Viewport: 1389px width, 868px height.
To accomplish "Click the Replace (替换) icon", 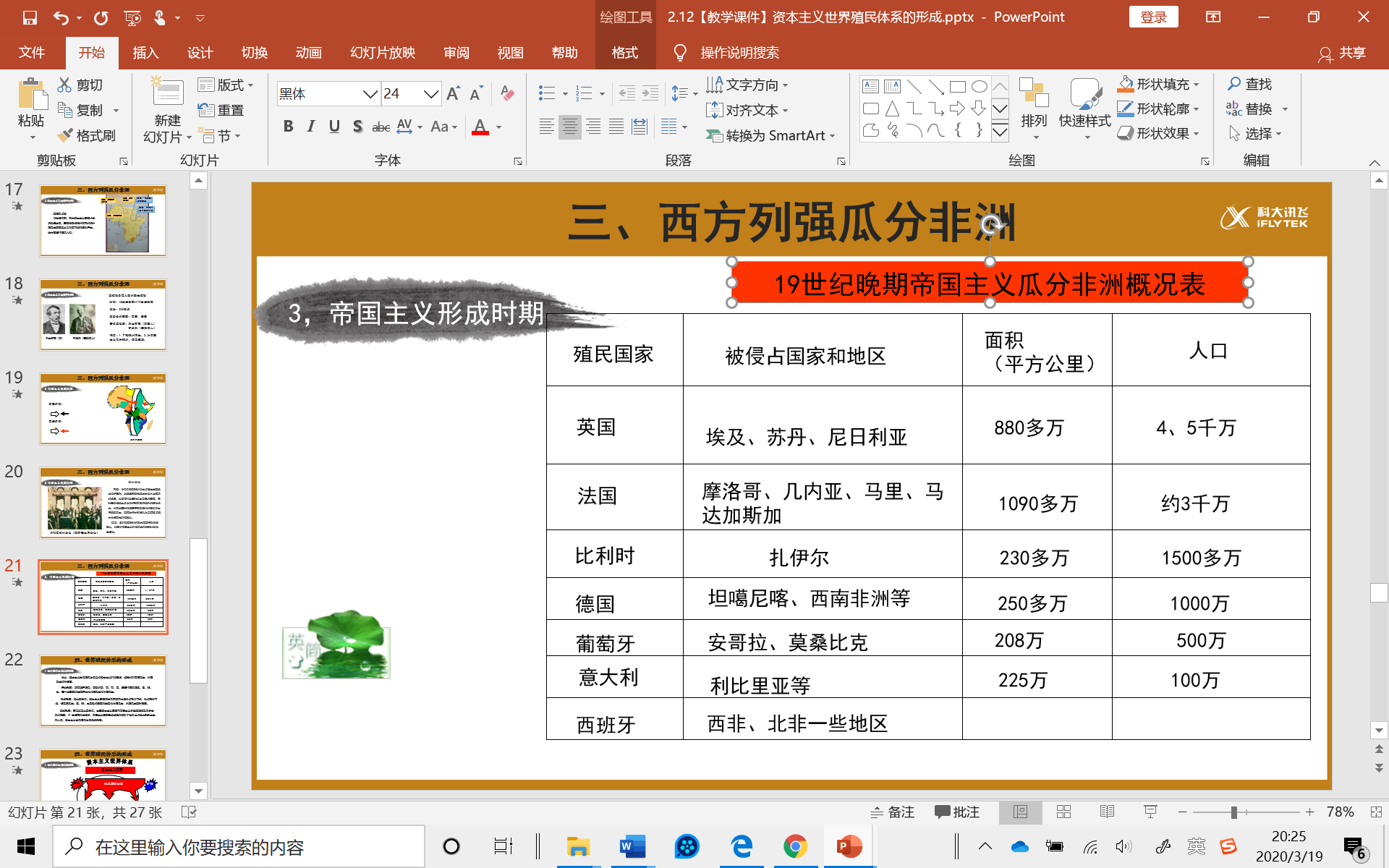I will tap(1257, 109).
